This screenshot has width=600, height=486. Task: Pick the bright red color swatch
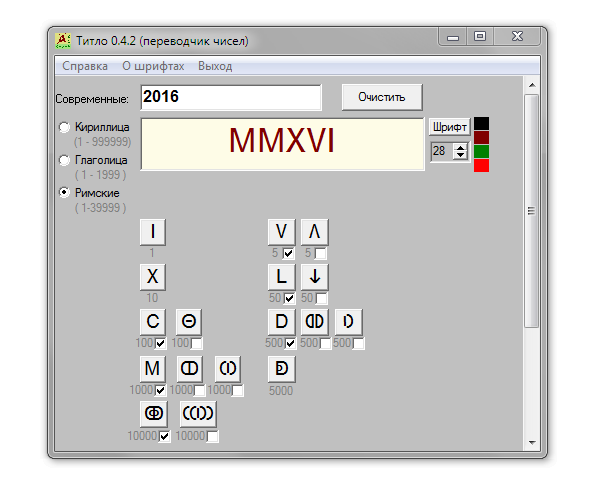[481, 165]
